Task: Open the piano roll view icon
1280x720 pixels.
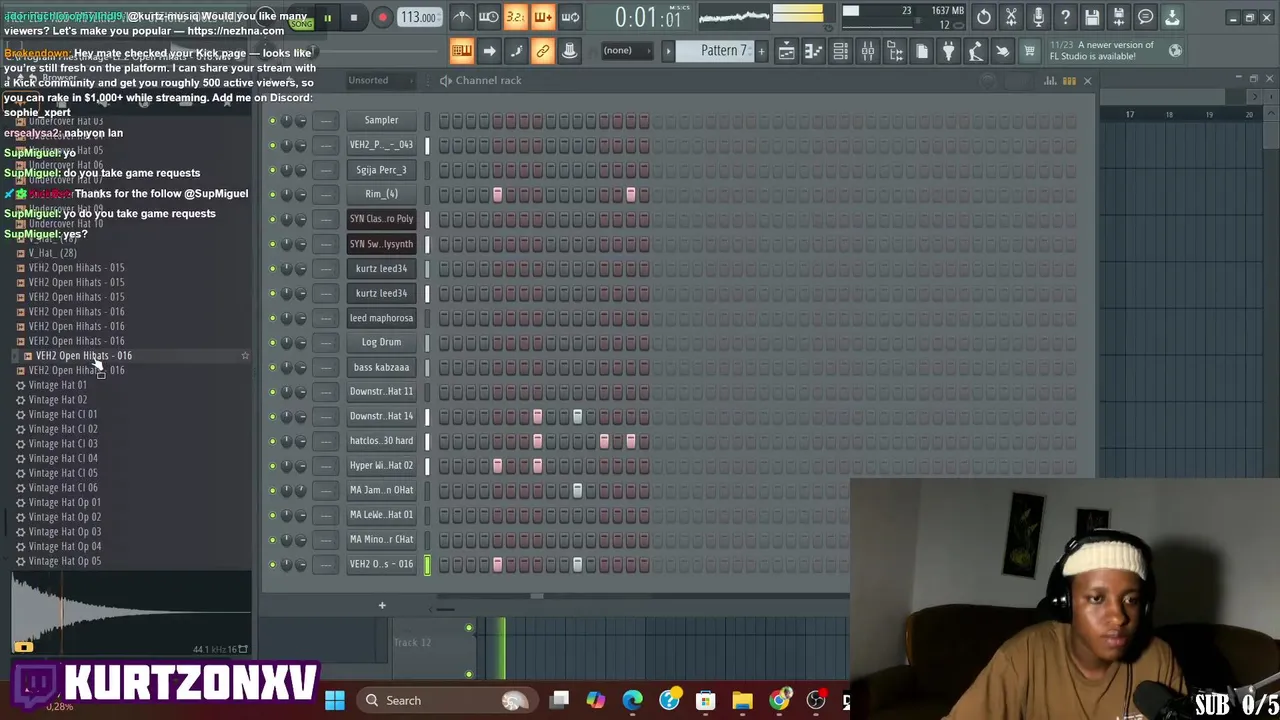Action: click(x=814, y=51)
